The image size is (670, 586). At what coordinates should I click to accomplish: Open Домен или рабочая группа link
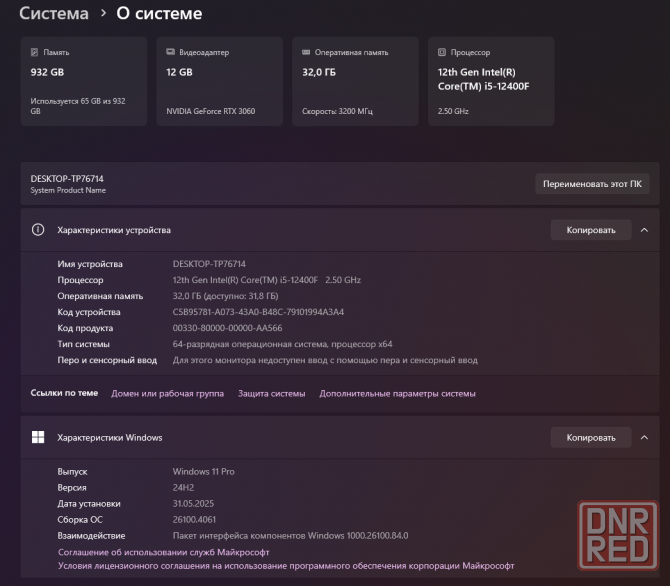pos(168,394)
